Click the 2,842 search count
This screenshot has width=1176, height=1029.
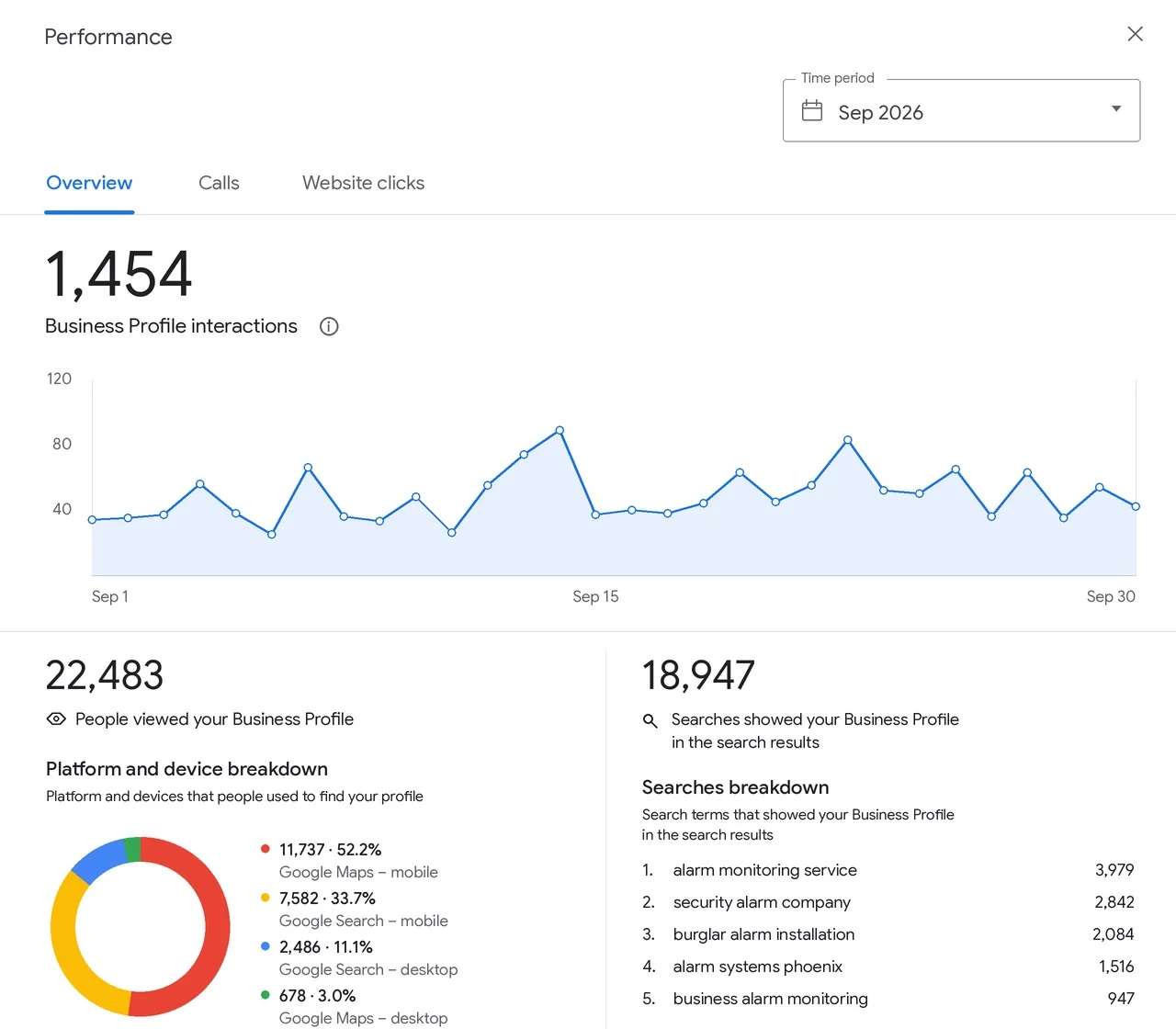point(1114,902)
